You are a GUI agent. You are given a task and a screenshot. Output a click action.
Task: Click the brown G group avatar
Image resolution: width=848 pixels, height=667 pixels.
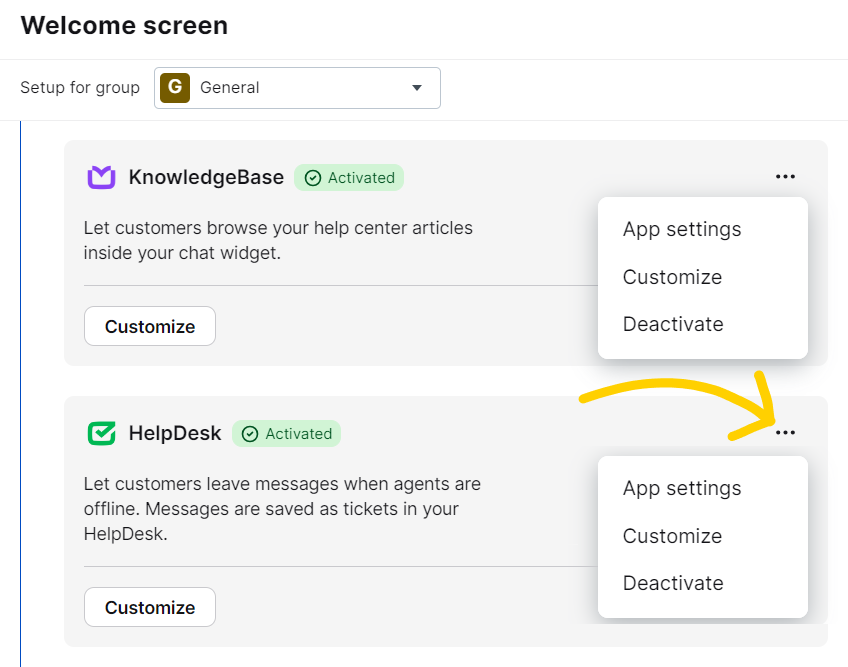pos(175,88)
